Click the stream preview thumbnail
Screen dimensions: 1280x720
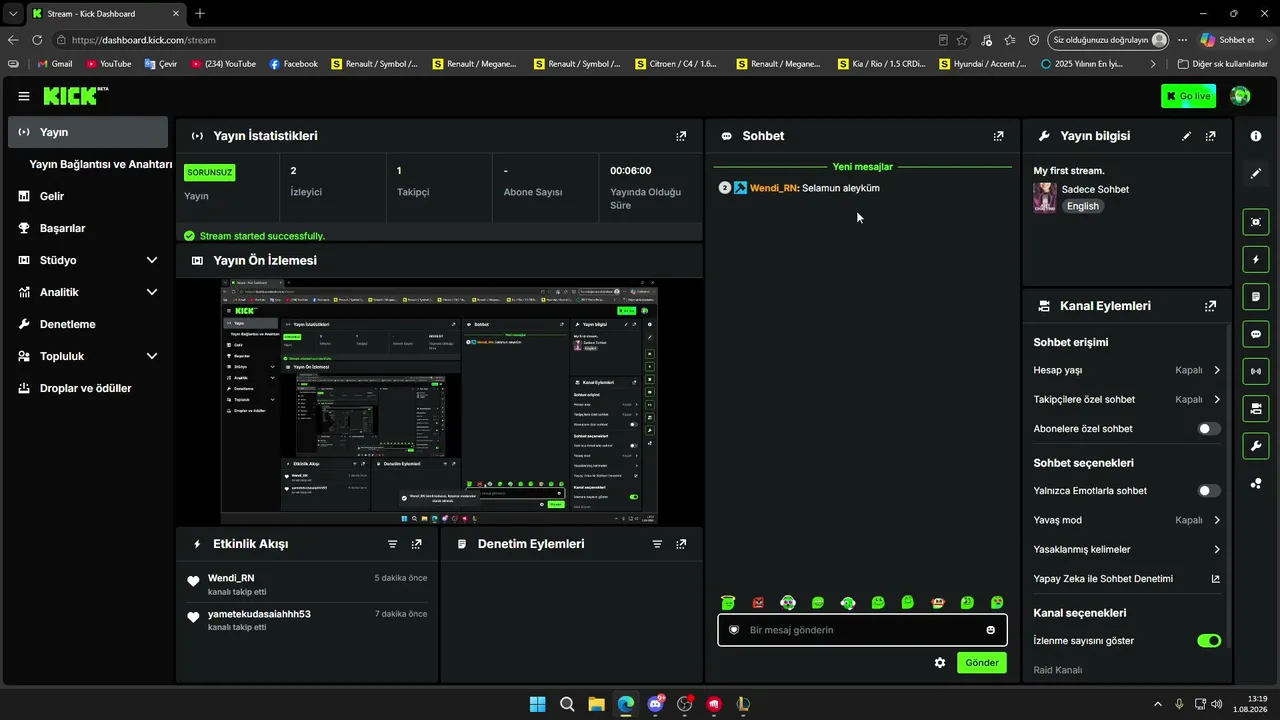(x=440, y=401)
